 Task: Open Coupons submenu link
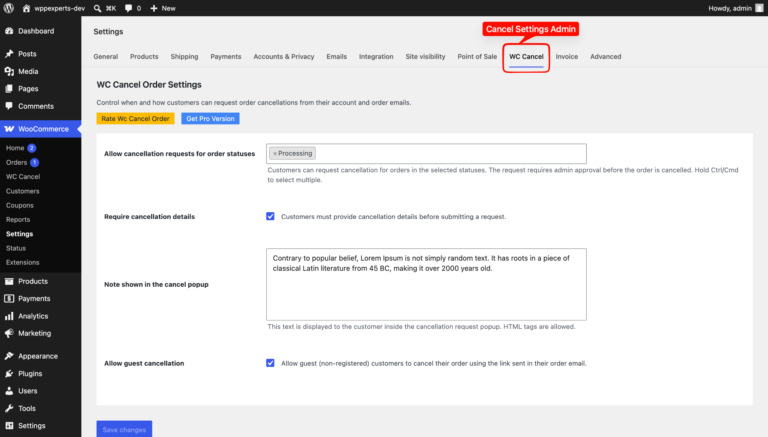(x=20, y=205)
